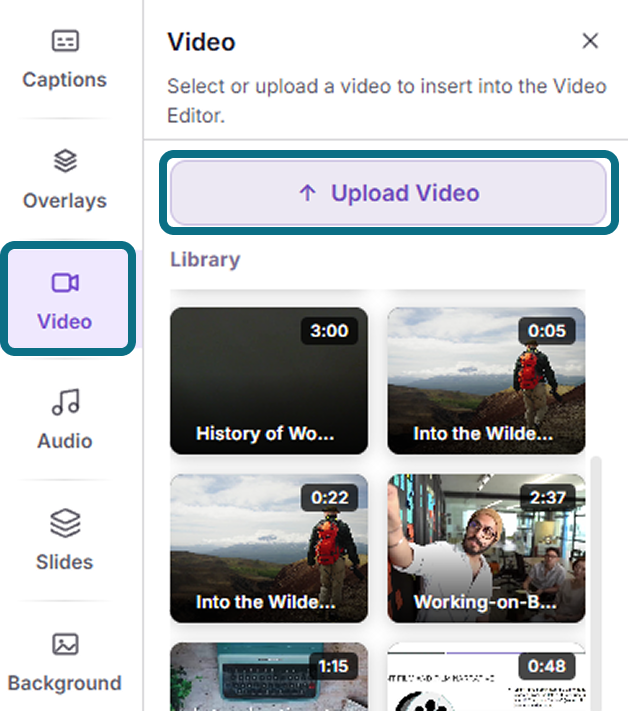This screenshot has height=711, width=628.
Task: Click the Upload Video button
Action: click(389, 193)
